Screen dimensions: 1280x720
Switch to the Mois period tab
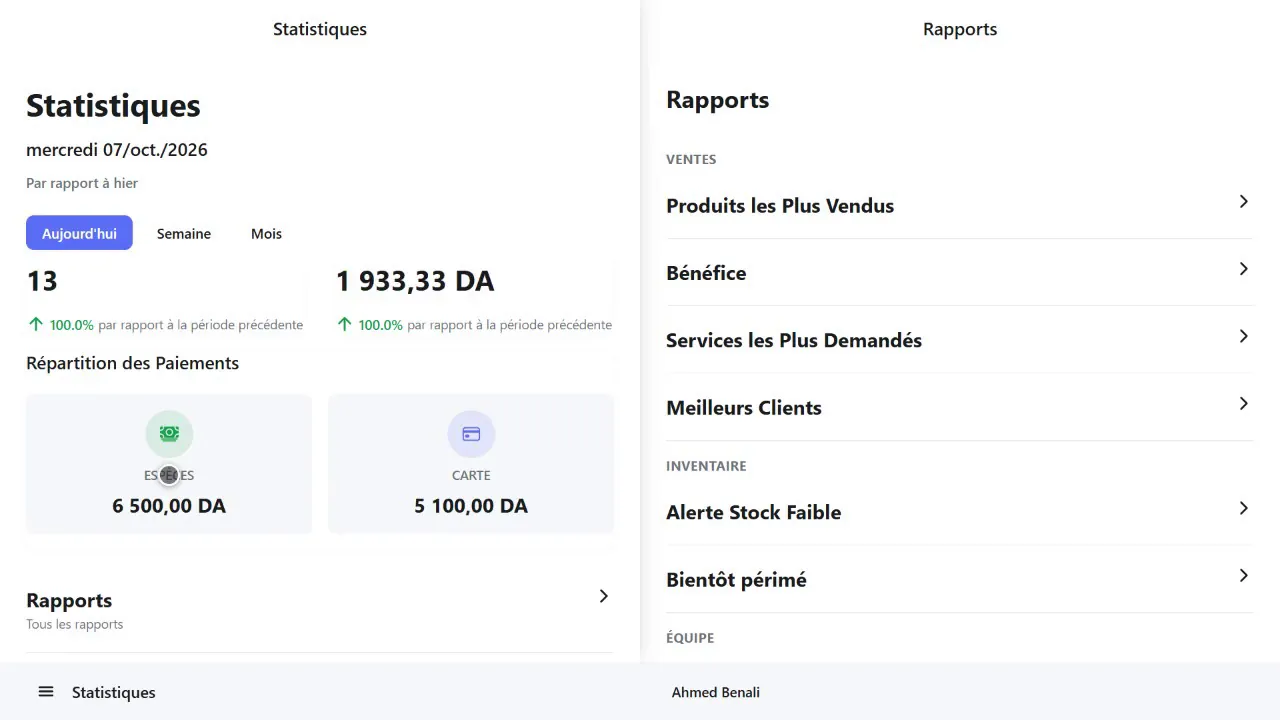click(266, 233)
